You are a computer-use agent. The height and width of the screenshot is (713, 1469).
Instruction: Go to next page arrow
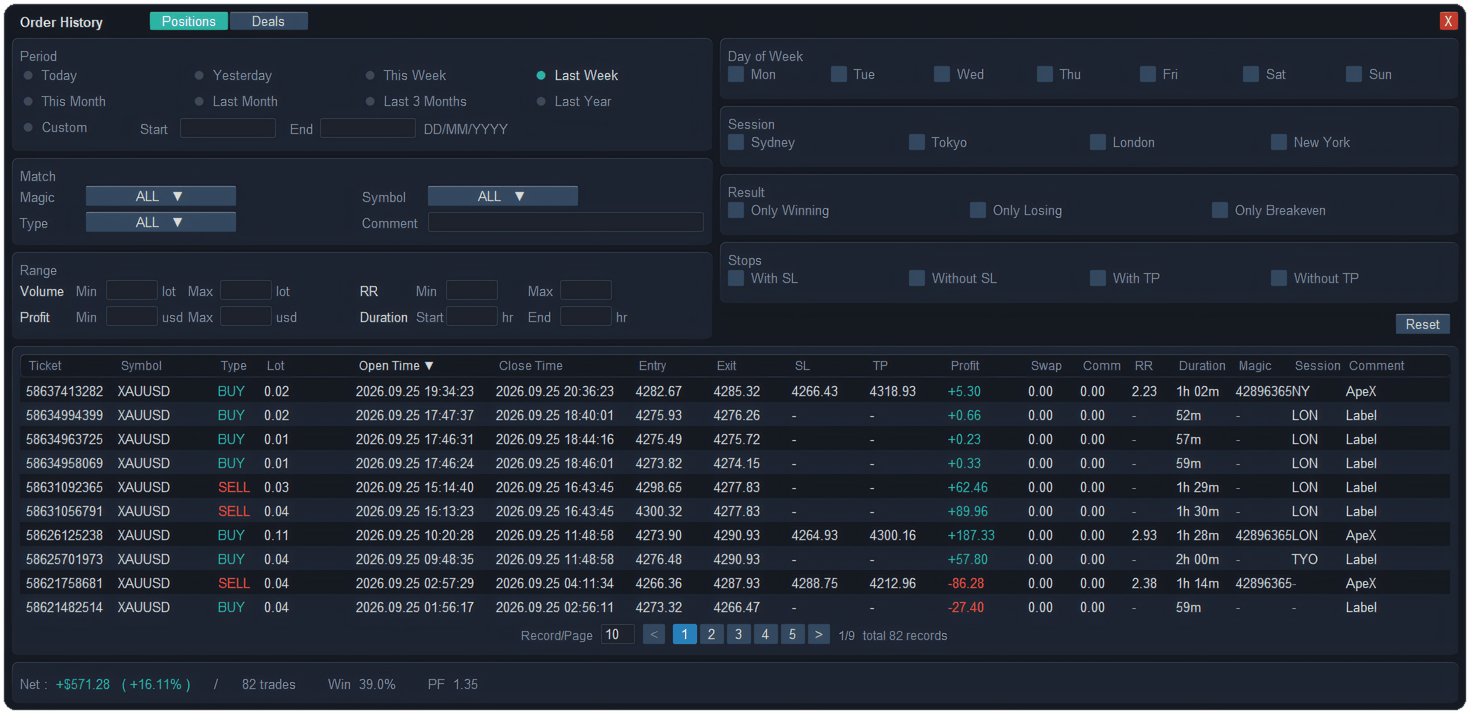point(818,634)
